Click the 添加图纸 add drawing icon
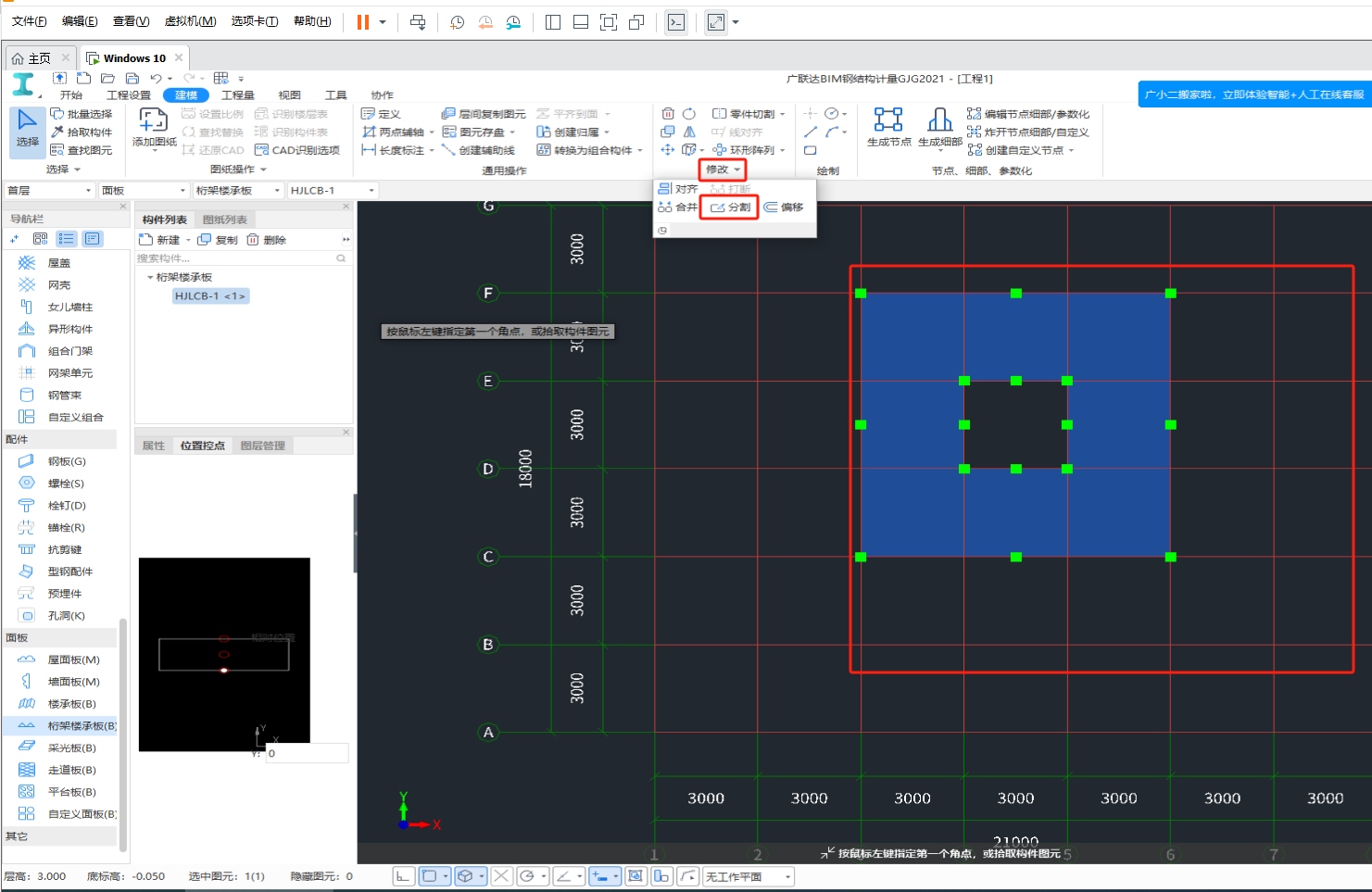The width and height of the screenshot is (1372, 892). point(154,127)
